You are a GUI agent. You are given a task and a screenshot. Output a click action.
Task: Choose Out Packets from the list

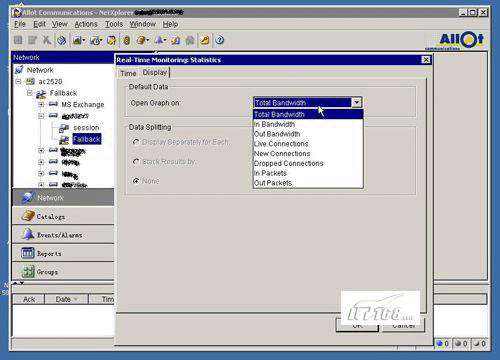[308, 183]
